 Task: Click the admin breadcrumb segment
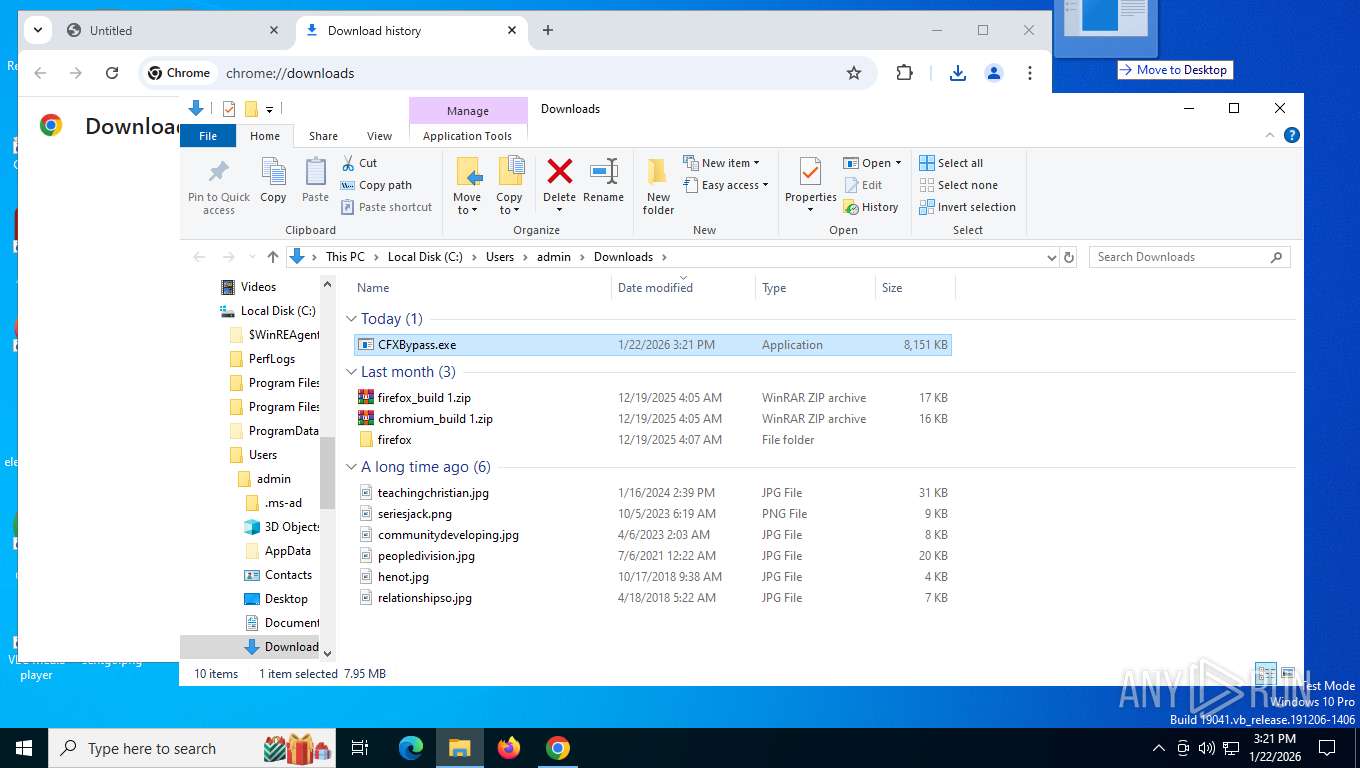point(554,257)
